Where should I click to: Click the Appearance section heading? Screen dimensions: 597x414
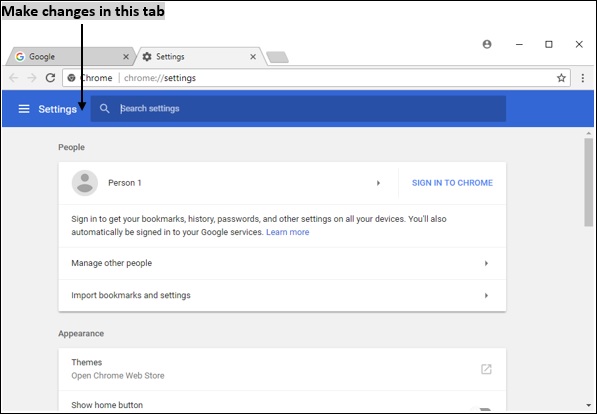click(x=81, y=334)
